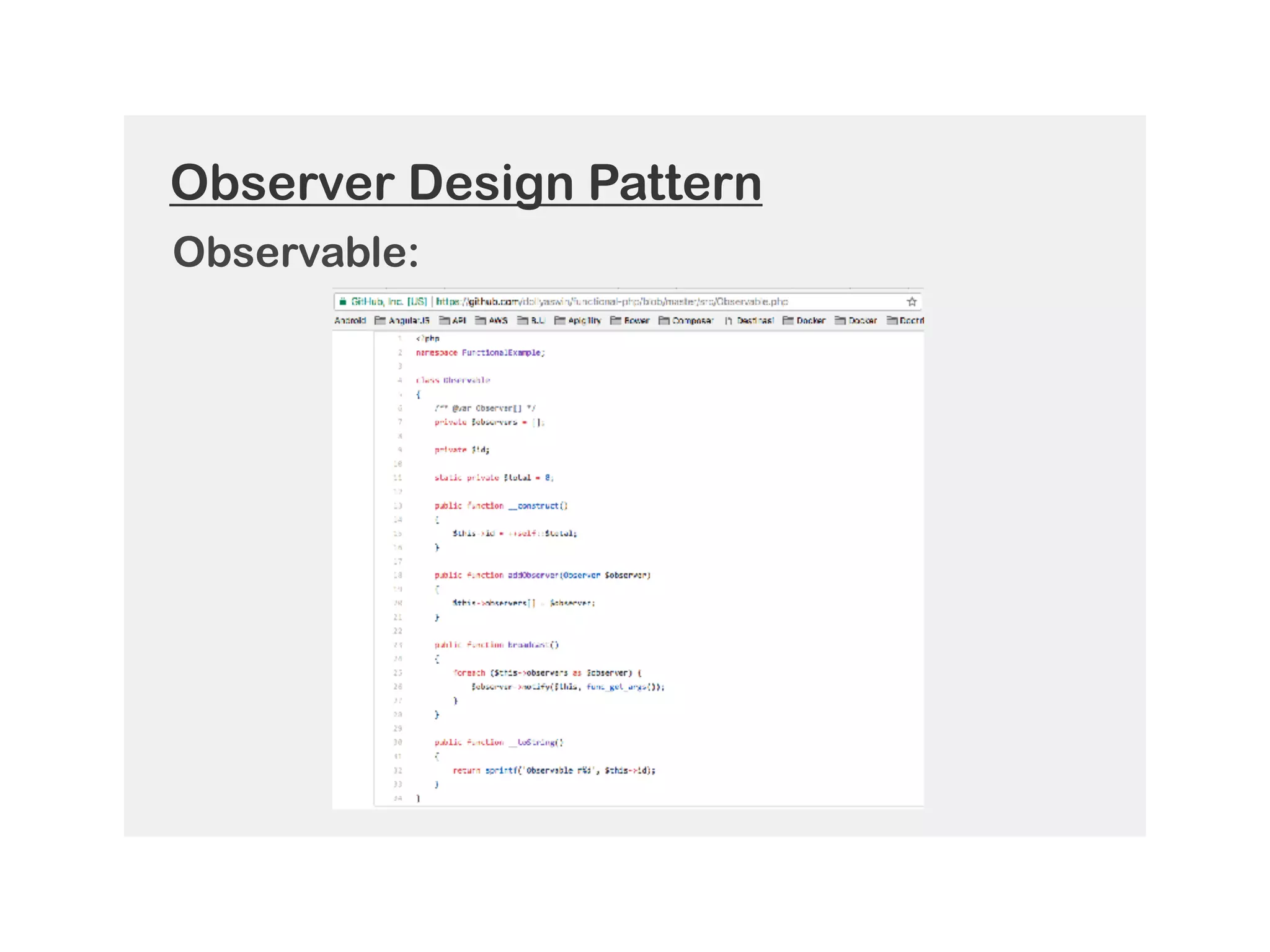Open the Composer bookmarks folder
Screen dimensions: 1270x952
686,320
